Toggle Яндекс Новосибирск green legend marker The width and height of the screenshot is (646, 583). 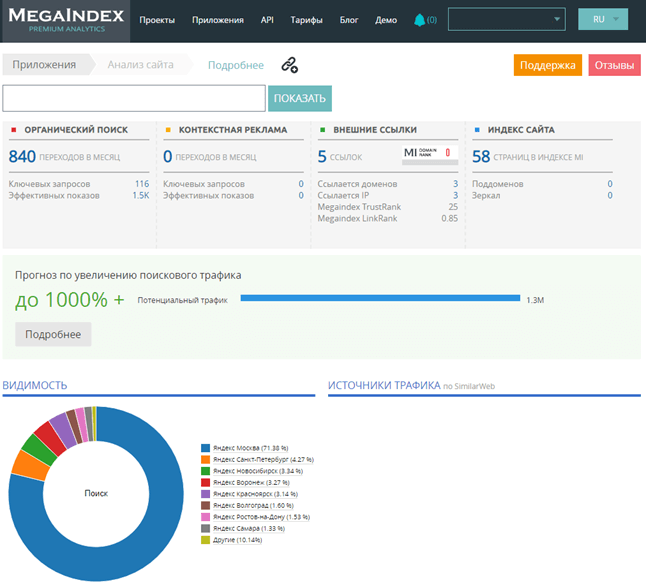pyautogui.click(x=205, y=471)
